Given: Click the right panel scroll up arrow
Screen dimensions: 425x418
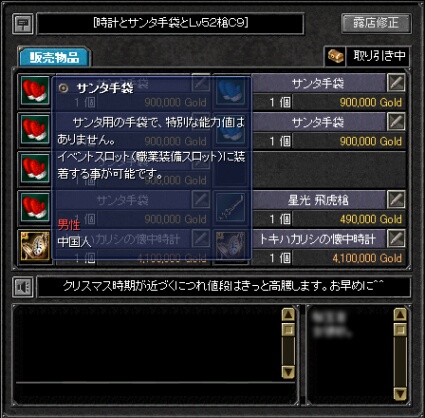Looking at the screenshot, I should click(400, 315).
